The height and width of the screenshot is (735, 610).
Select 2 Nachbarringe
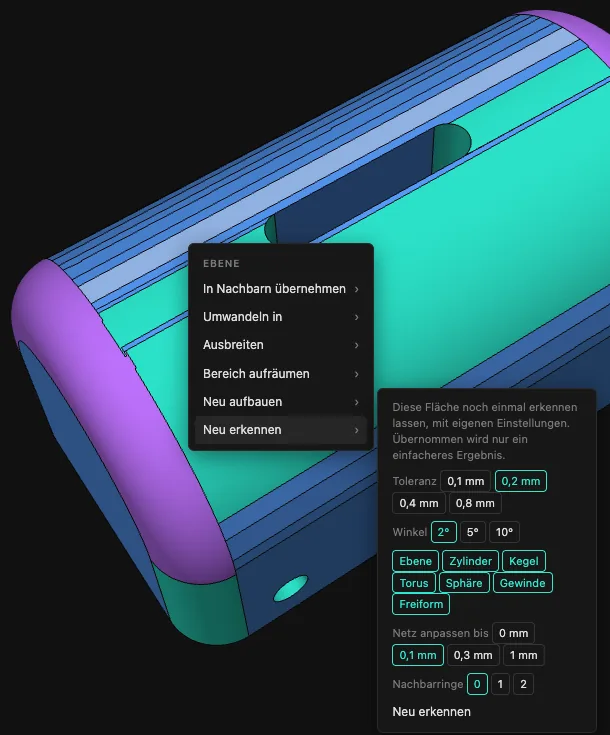pos(523,684)
